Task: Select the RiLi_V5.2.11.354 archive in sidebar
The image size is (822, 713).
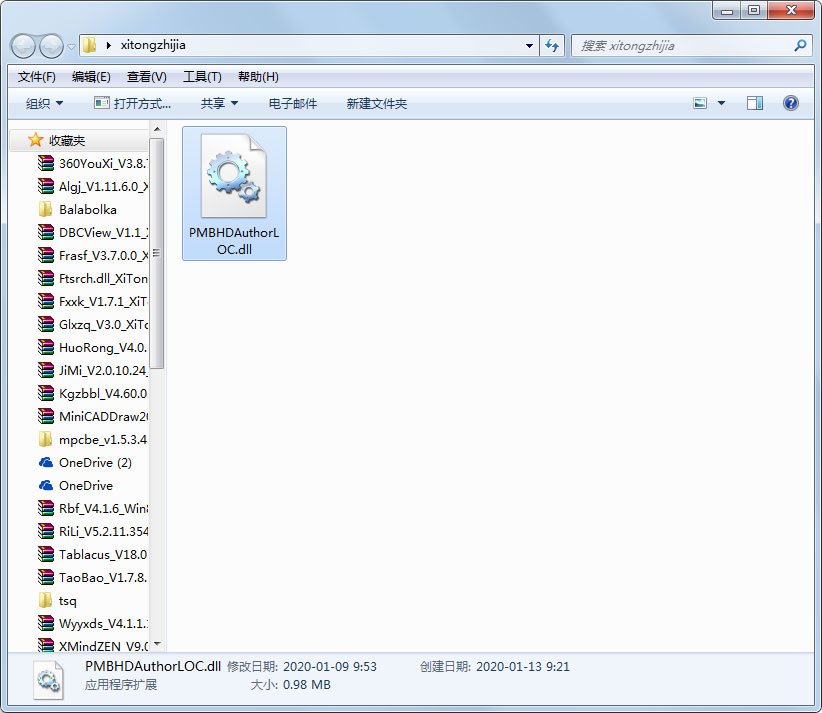Action: 92,532
